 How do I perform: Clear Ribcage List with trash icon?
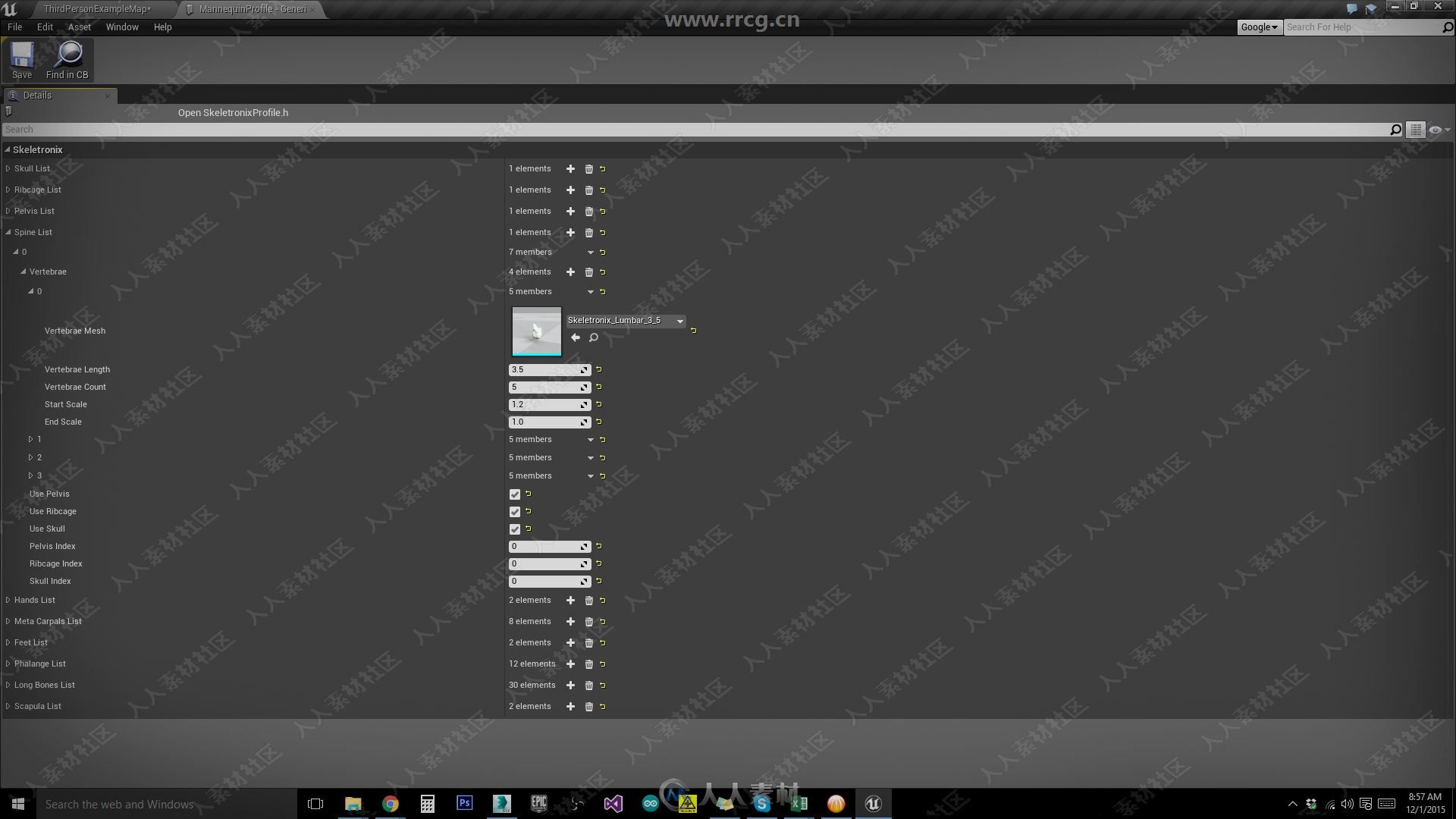[588, 190]
